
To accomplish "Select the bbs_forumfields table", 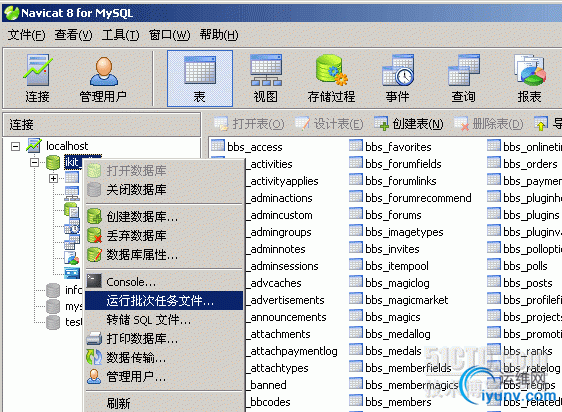I will (x=395, y=164).
